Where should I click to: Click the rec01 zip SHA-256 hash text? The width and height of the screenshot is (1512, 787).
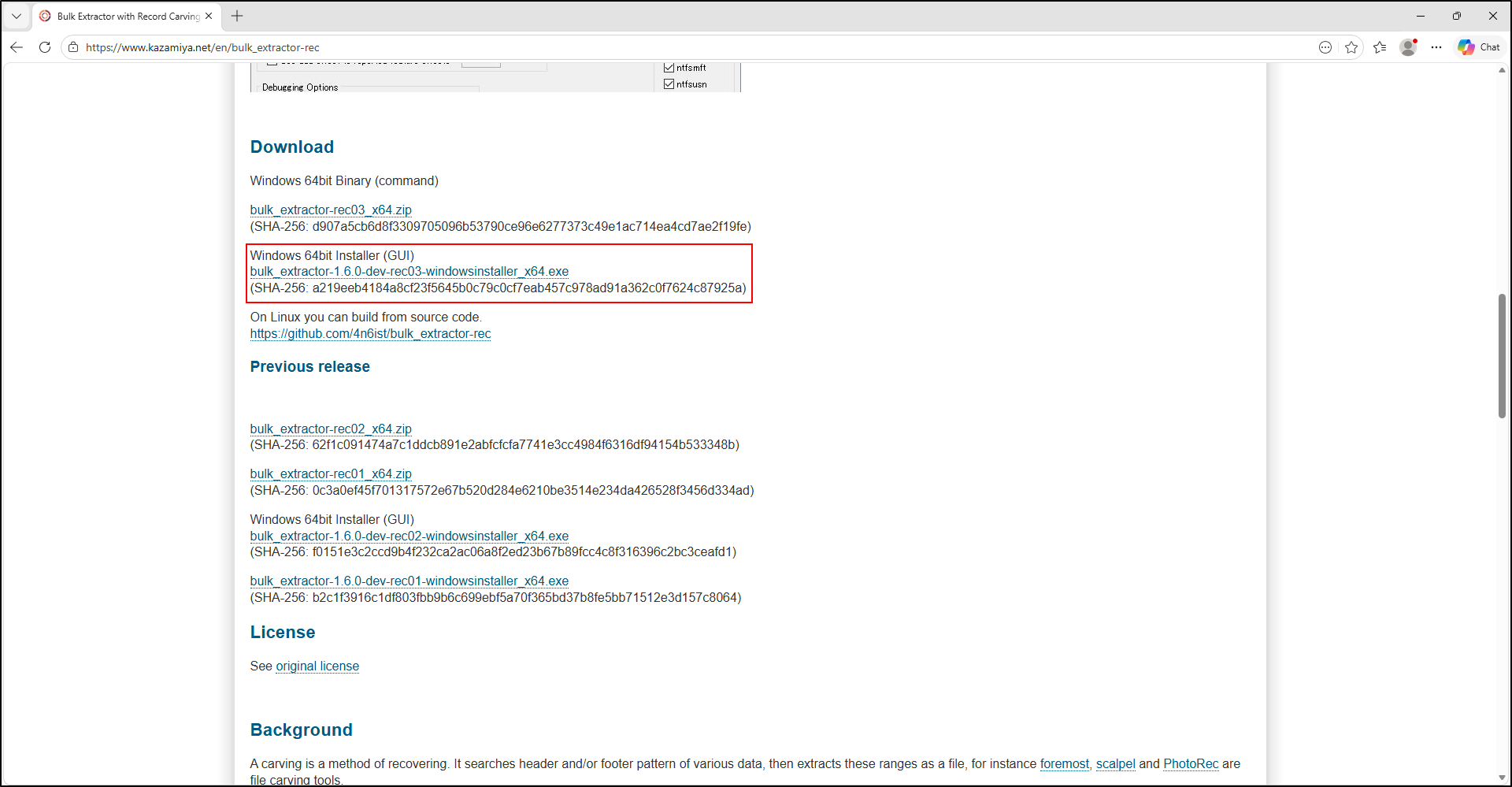502,491
